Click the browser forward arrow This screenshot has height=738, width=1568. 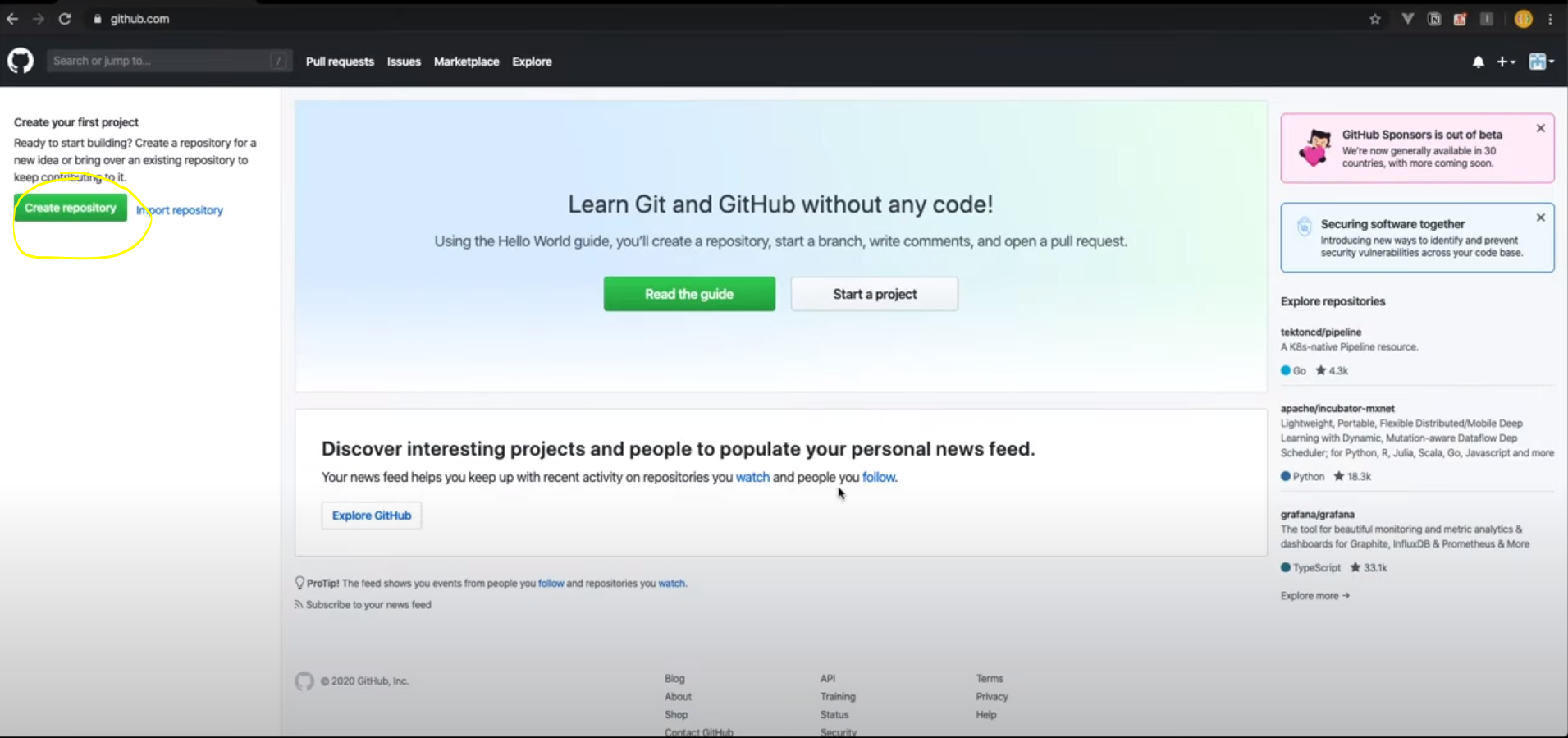pos(38,19)
